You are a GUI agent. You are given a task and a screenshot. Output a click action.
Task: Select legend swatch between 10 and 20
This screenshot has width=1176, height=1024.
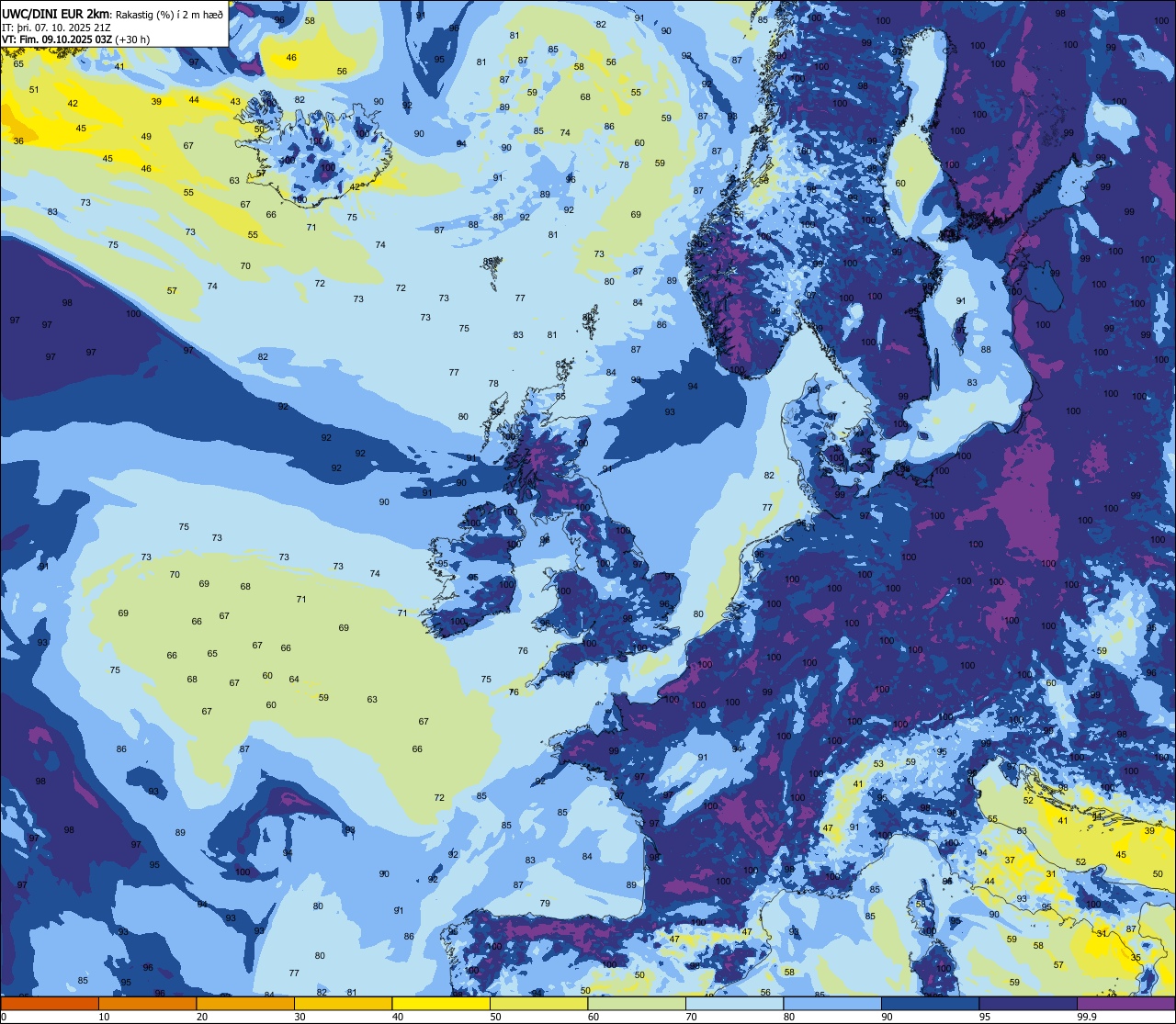tap(147, 1003)
